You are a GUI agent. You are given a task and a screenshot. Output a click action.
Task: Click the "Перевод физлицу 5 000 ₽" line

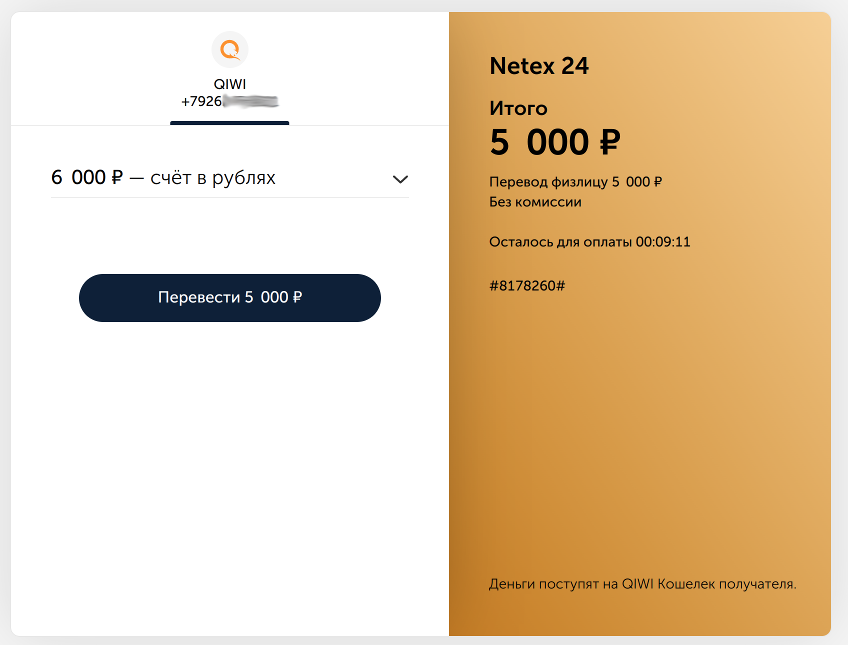coord(576,182)
